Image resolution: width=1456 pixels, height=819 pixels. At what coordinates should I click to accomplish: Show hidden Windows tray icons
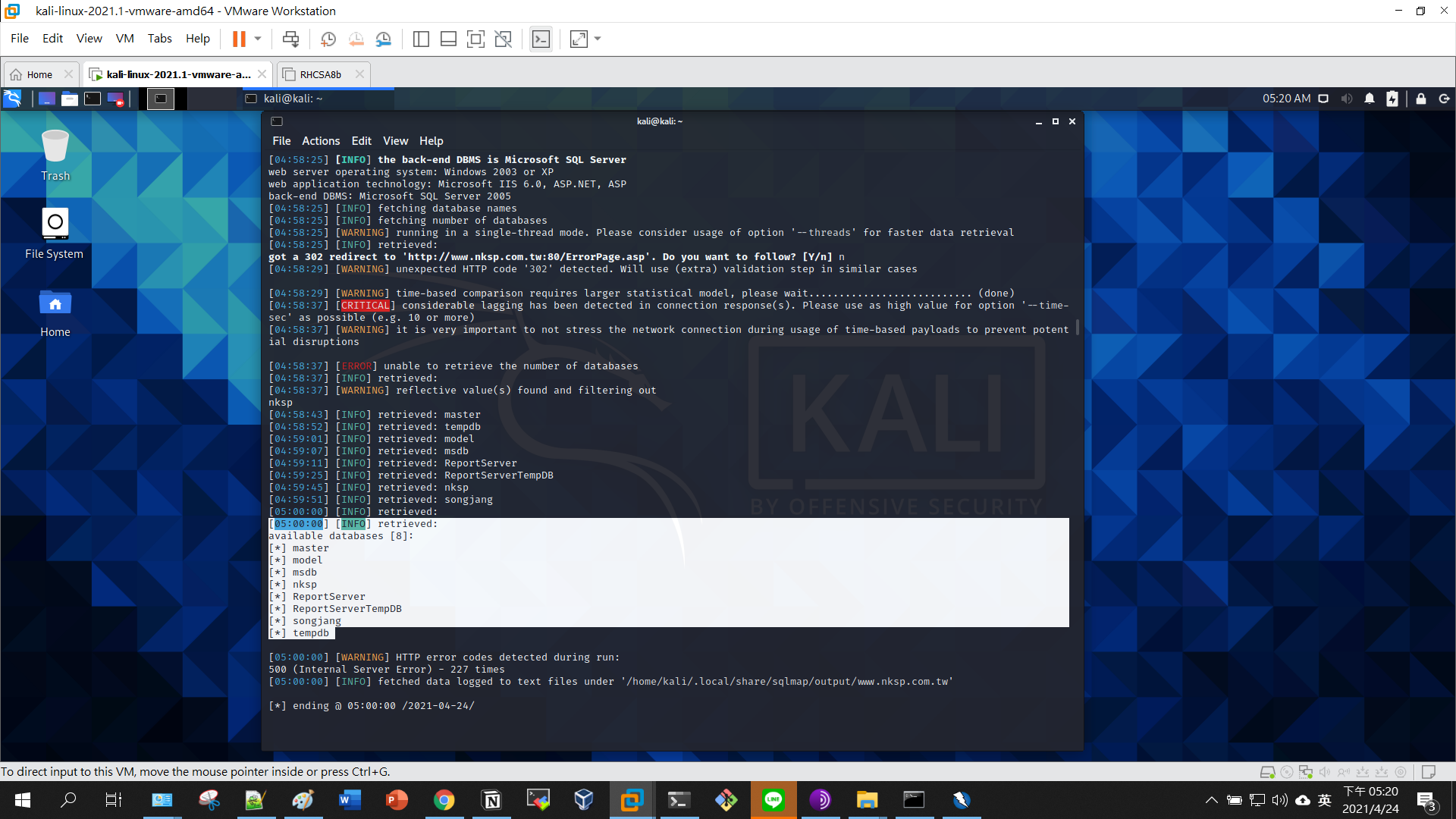click(1211, 800)
